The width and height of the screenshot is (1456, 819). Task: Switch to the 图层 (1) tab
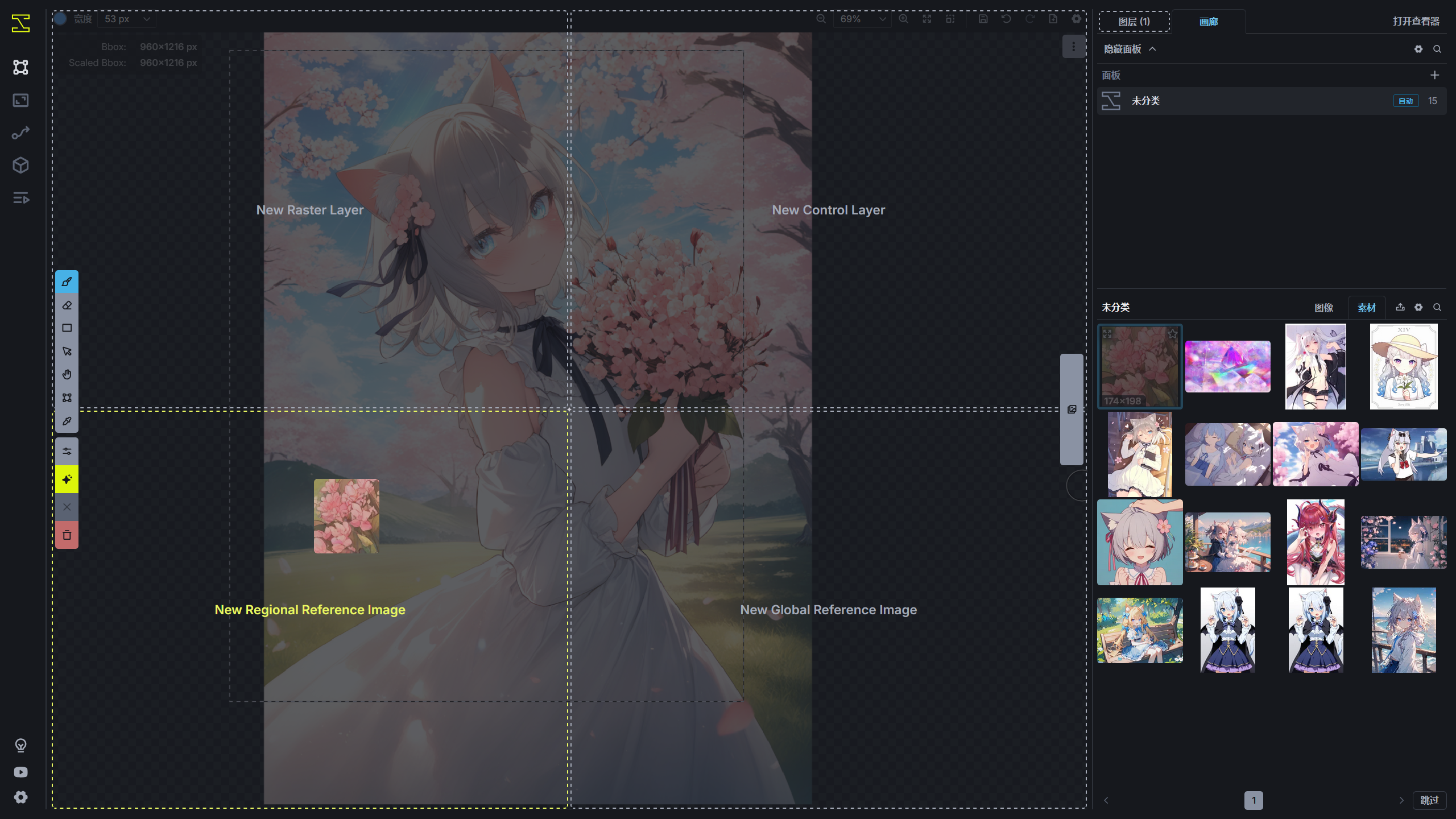(x=1134, y=21)
